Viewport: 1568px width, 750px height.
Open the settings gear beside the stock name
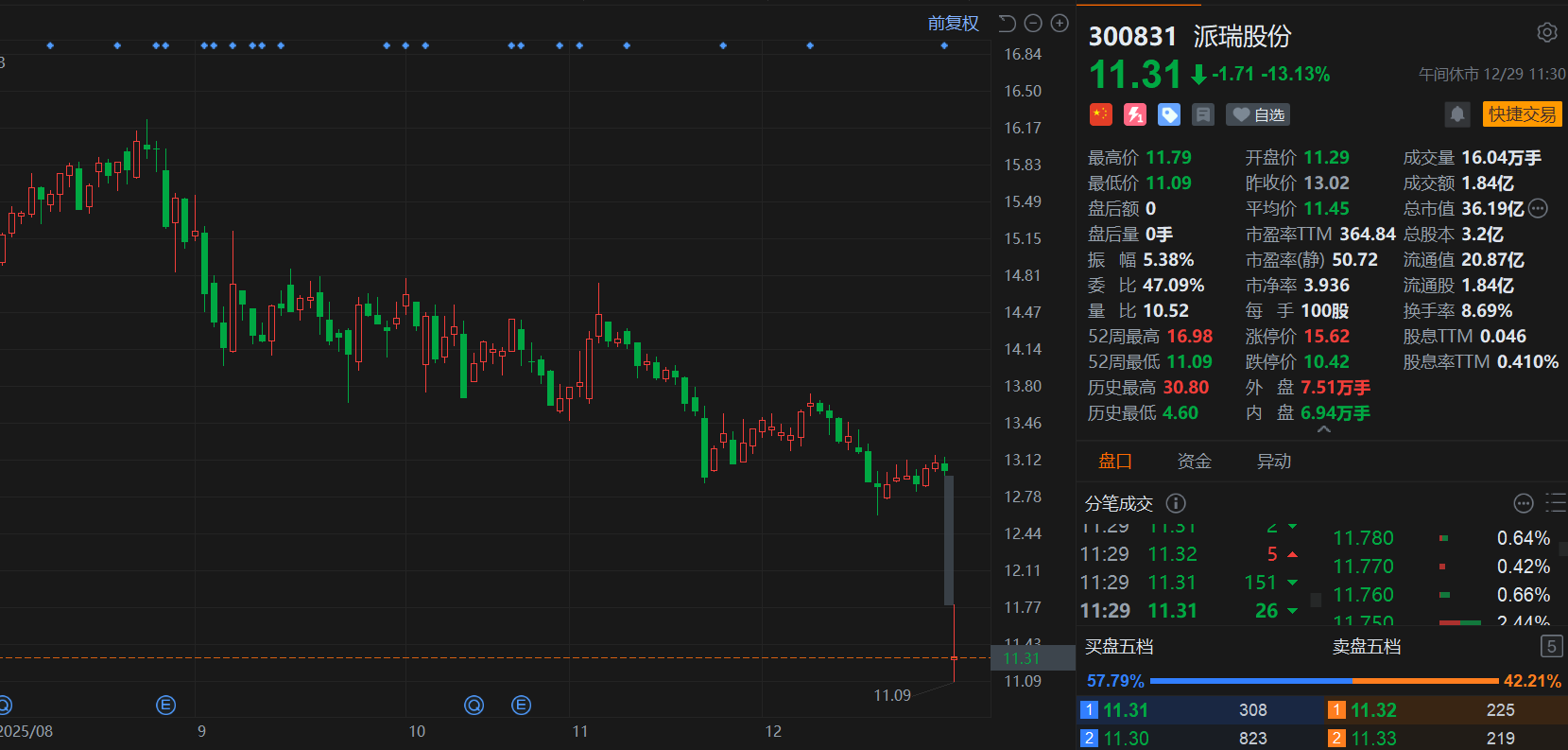[x=1546, y=33]
